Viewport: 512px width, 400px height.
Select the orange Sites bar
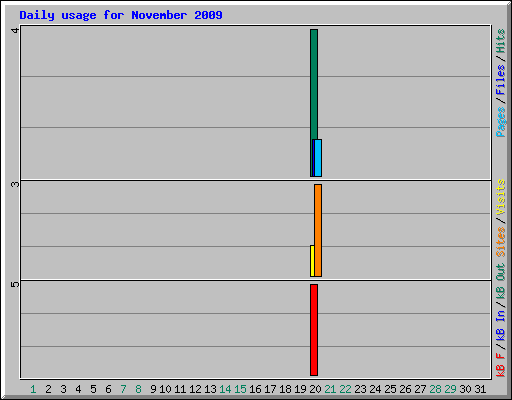(318, 230)
